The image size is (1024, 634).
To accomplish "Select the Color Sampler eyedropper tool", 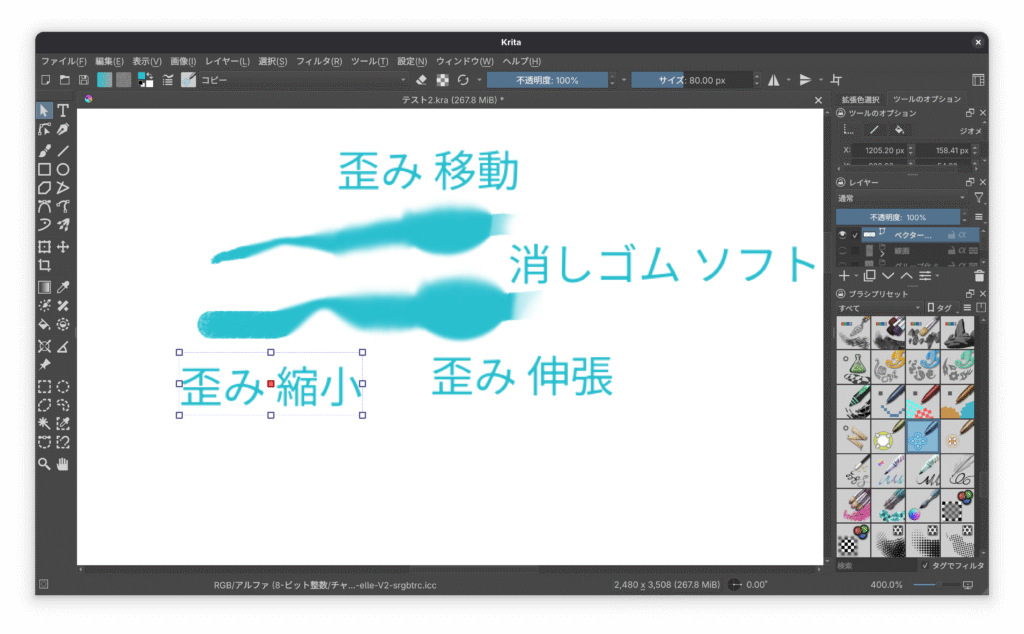I will 63,287.
